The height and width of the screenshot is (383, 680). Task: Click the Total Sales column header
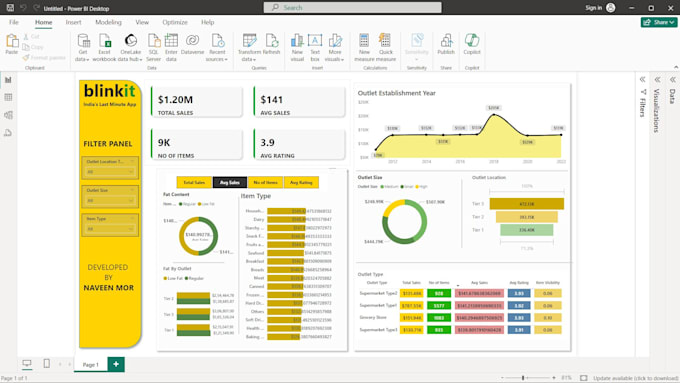point(411,282)
